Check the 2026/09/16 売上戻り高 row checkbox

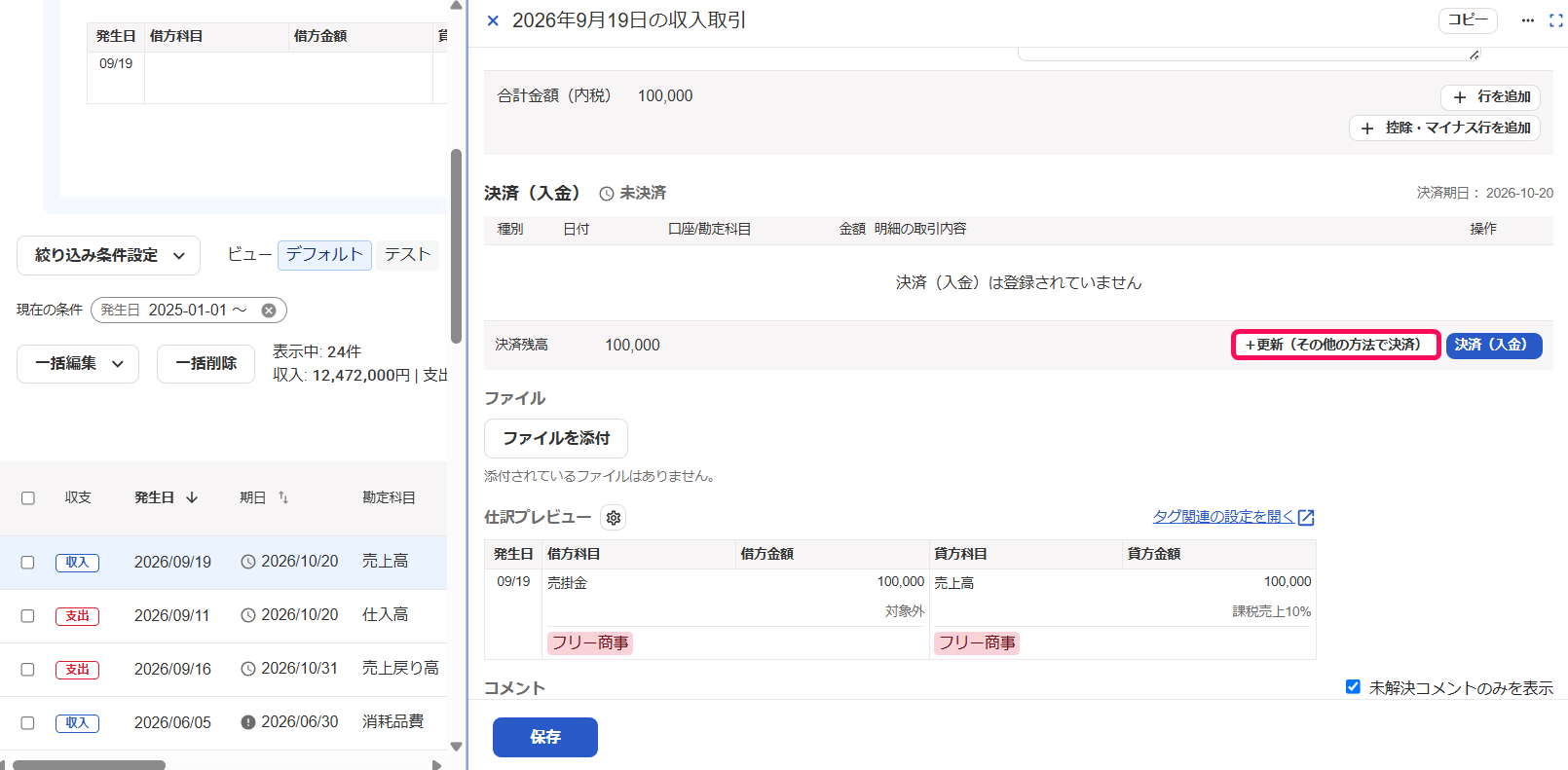[28, 670]
